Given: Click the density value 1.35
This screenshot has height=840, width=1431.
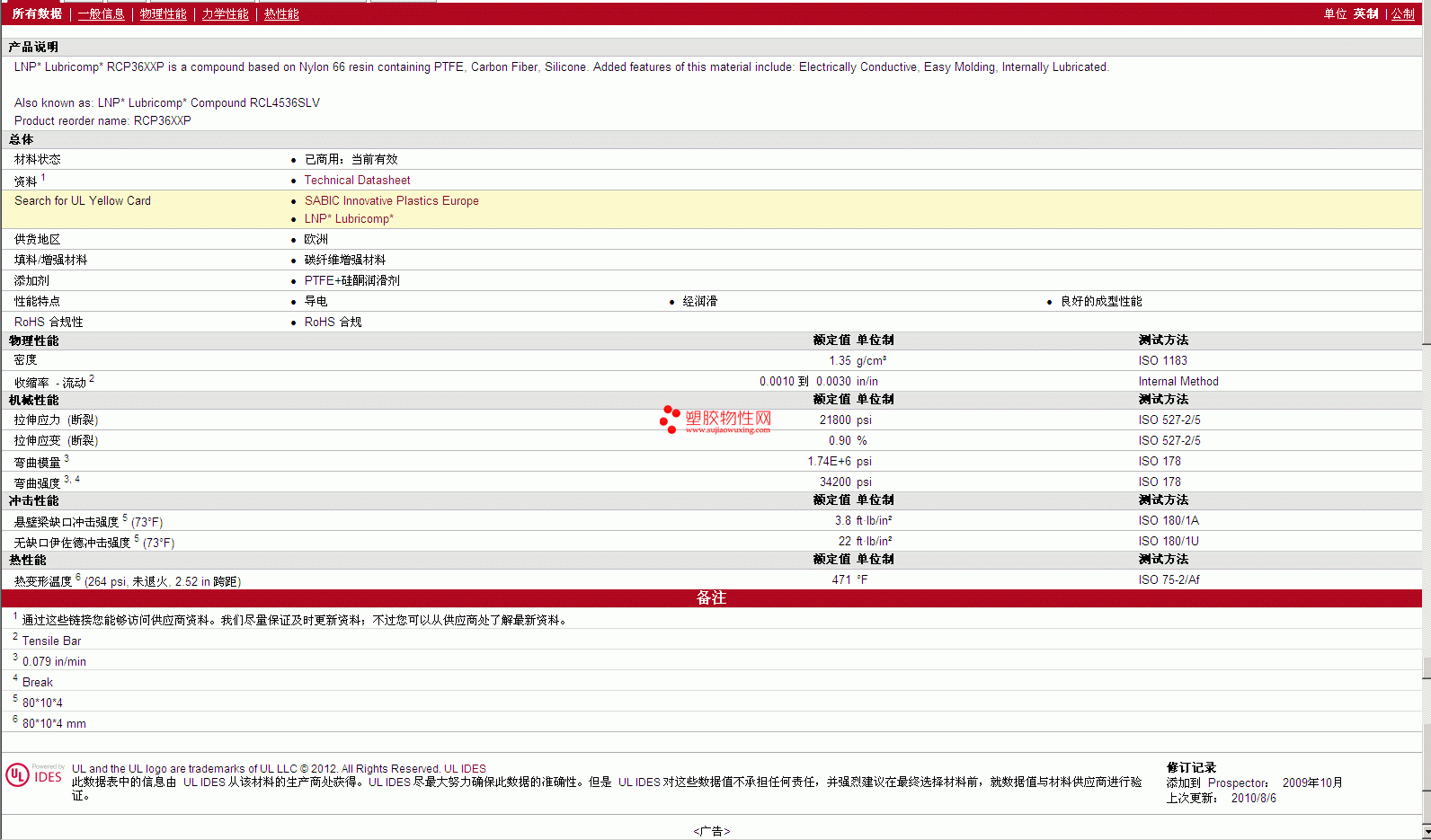Looking at the screenshot, I should click(x=840, y=361).
